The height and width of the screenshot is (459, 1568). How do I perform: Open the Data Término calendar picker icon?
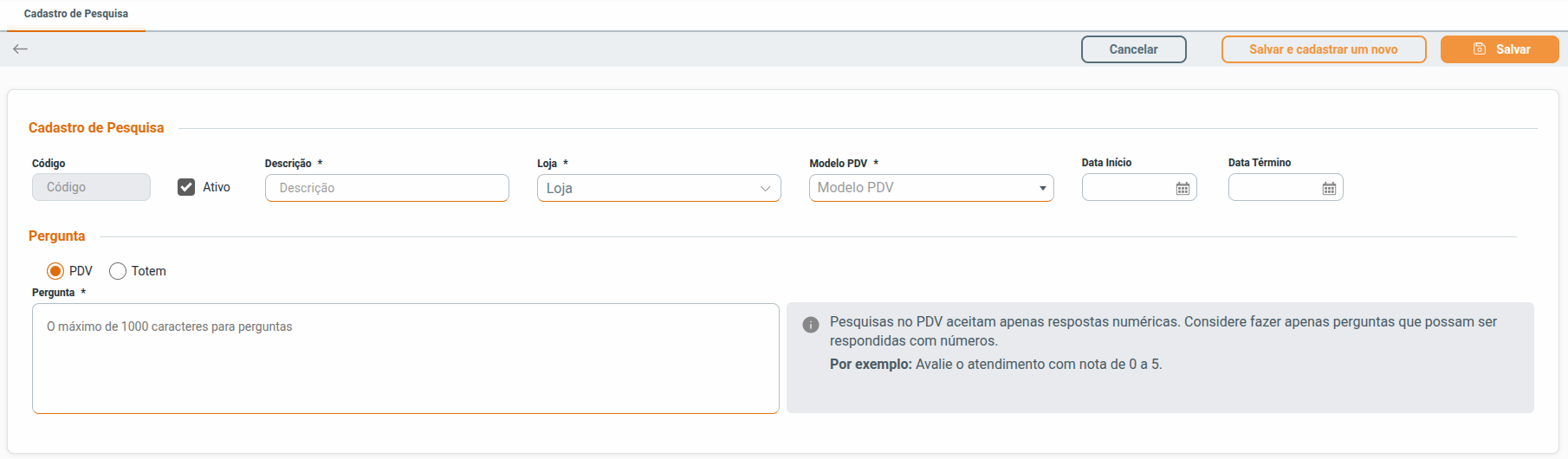click(1329, 188)
